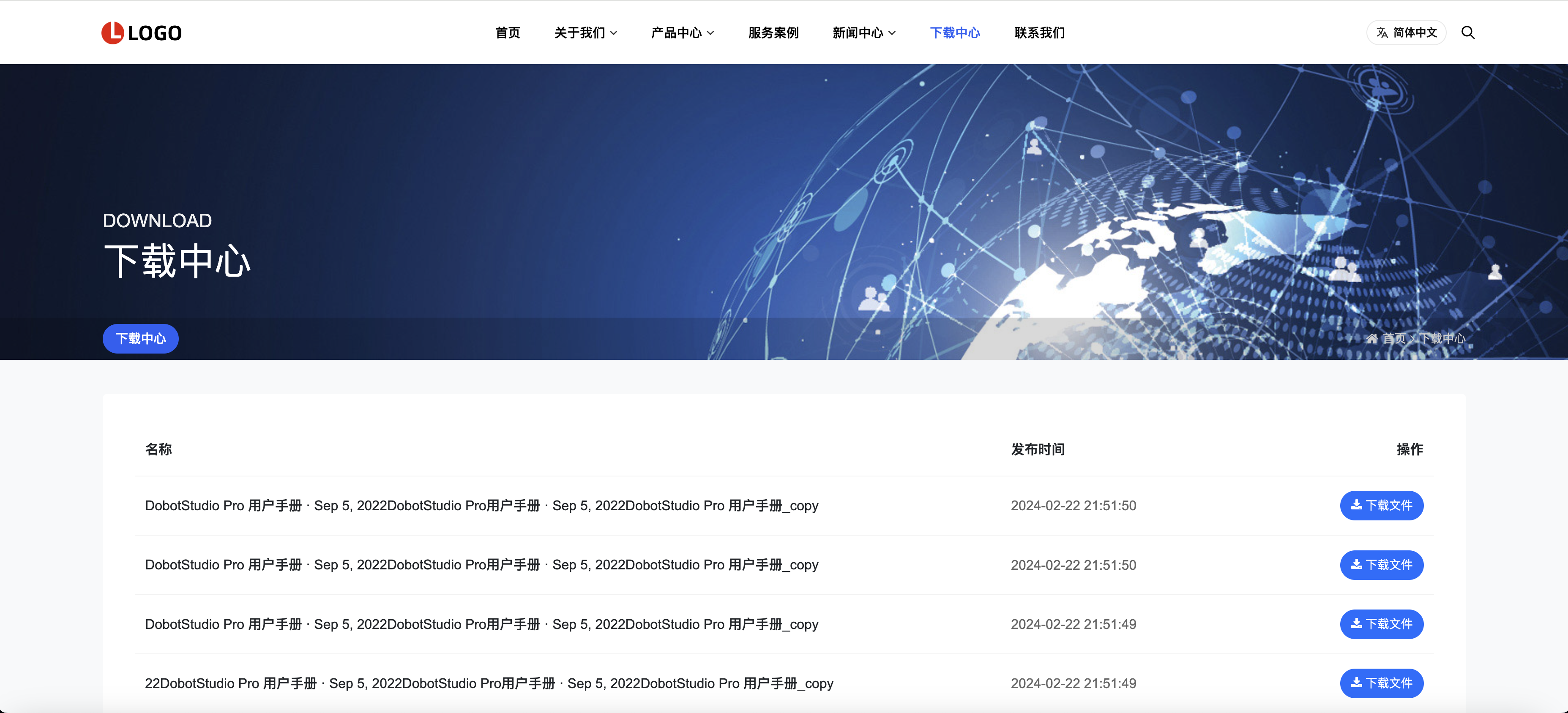The width and height of the screenshot is (1568, 713).
Task: Click download icon in second row's button
Action: coord(1356,565)
